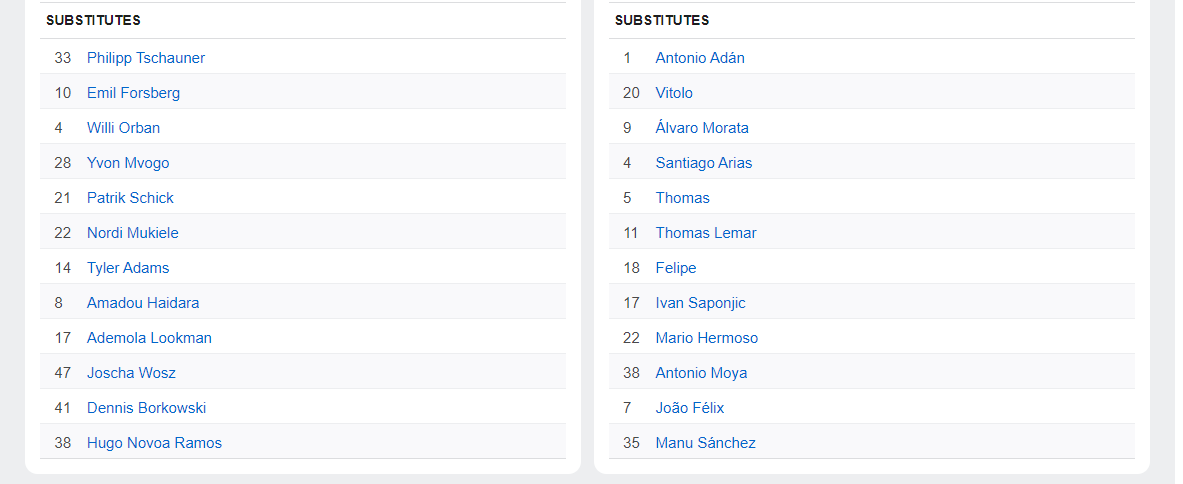Open Vitolo's player page
The image size is (1183, 484).
click(674, 93)
